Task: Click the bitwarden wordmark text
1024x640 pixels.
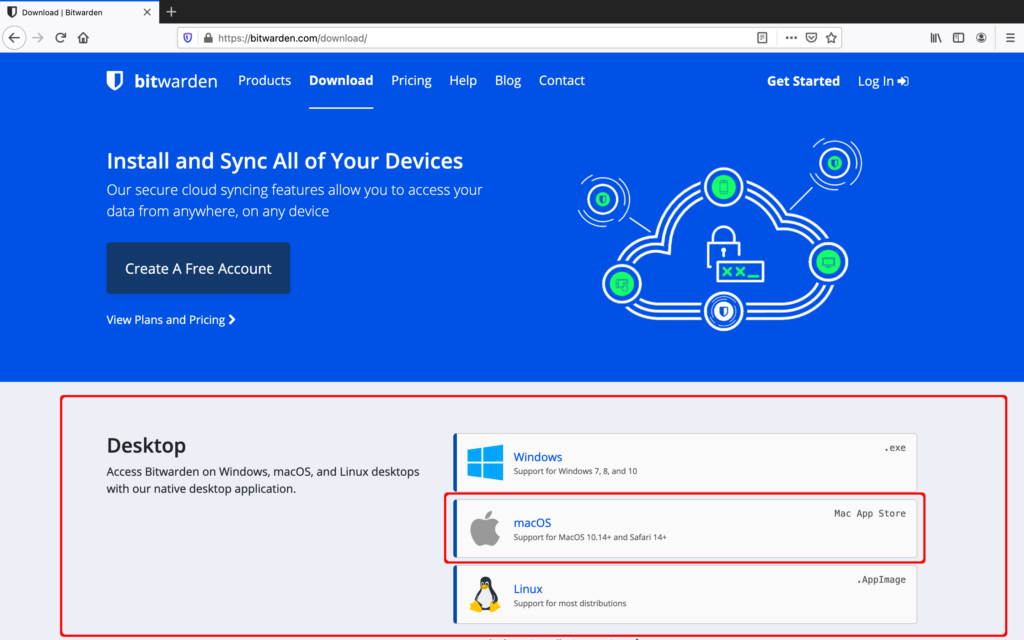Action: pos(176,81)
